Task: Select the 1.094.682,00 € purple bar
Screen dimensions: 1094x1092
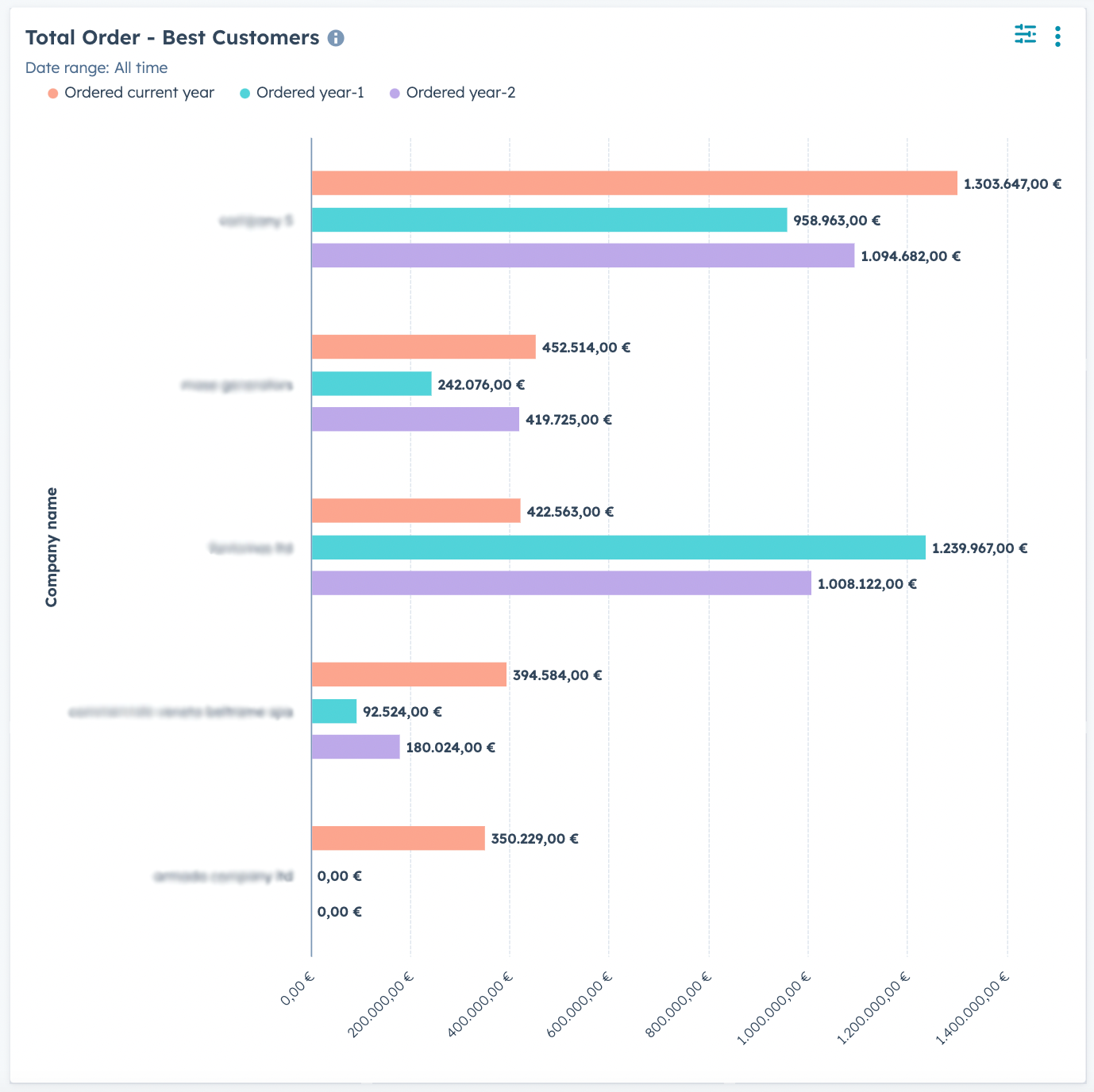Action: 583,256
